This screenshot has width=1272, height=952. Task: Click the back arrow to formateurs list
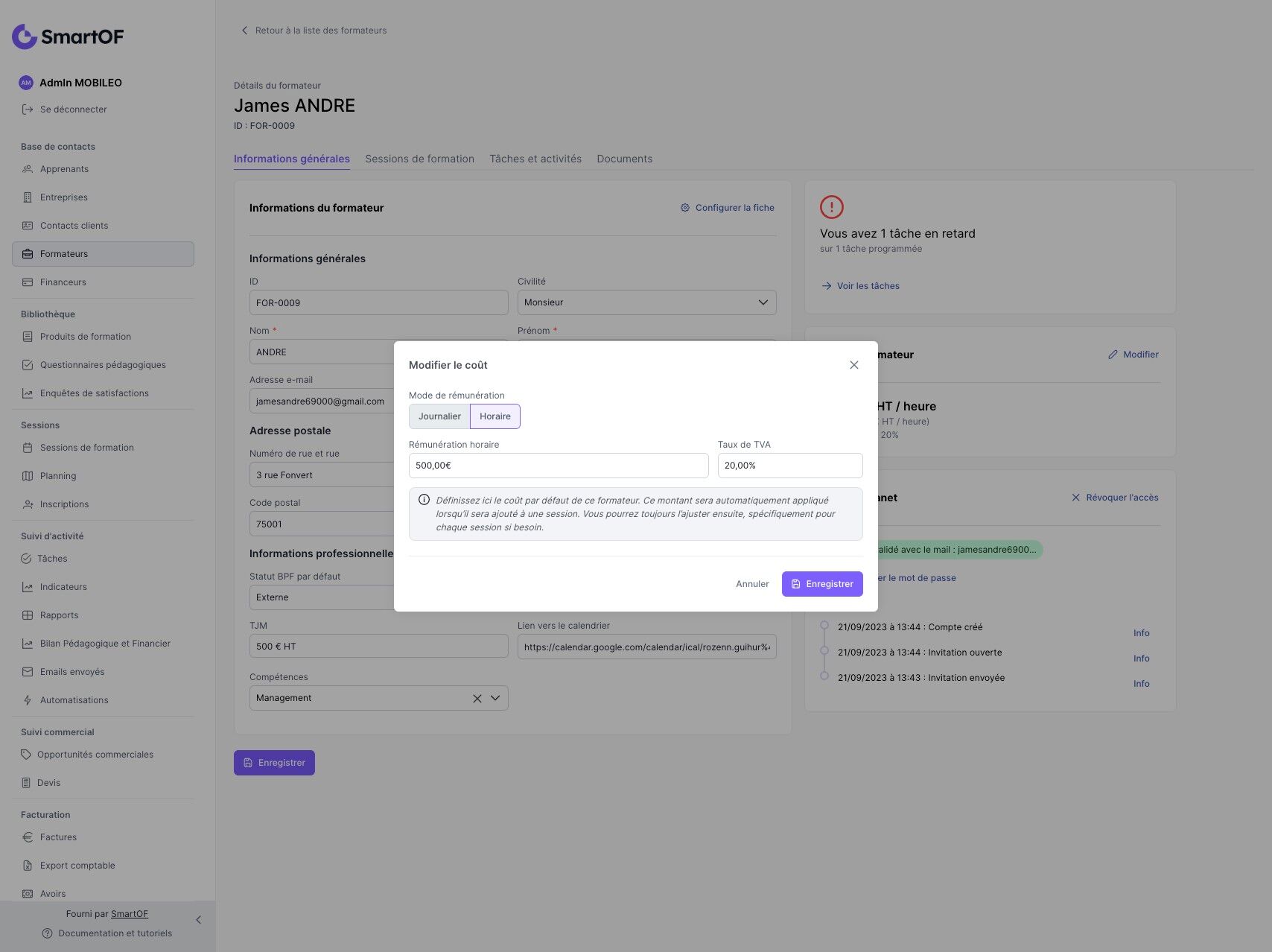(244, 31)
